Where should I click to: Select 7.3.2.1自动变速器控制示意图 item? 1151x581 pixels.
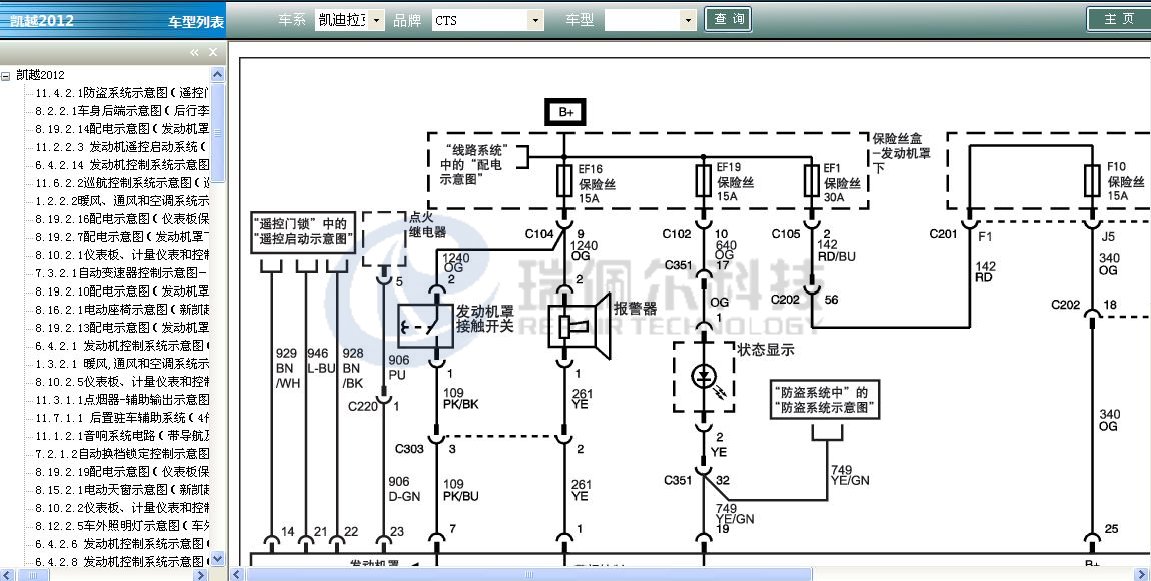point(121,273)
